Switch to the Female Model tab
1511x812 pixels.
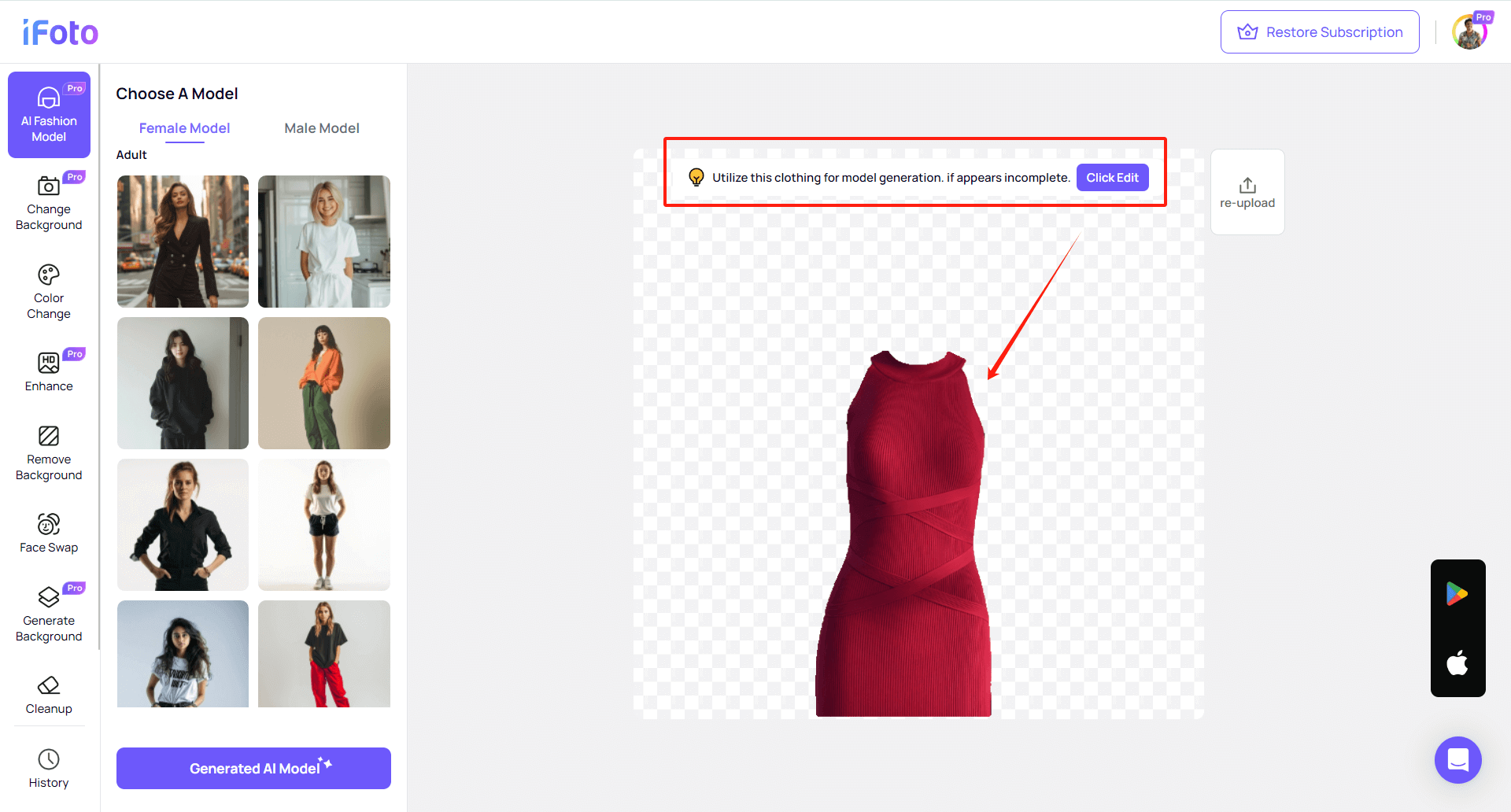pos(183,127)
